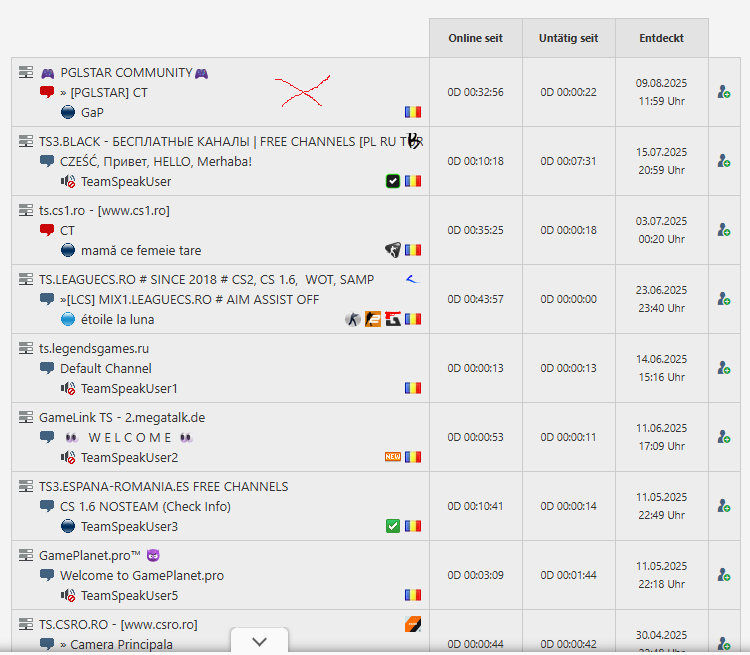
Task: Click muted speaker icon beside TeamSpeakUser1
Action: click(68, 388)
